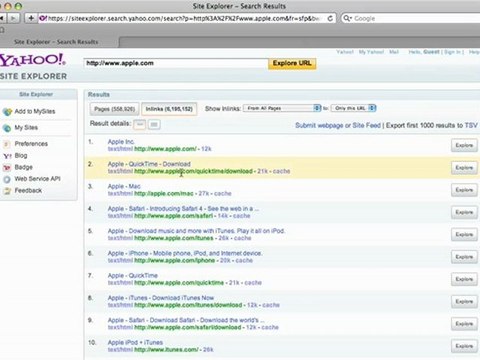Select the Site Explorer browser tab
This screenshot has width=480, height=360.
tap(56, 42)
